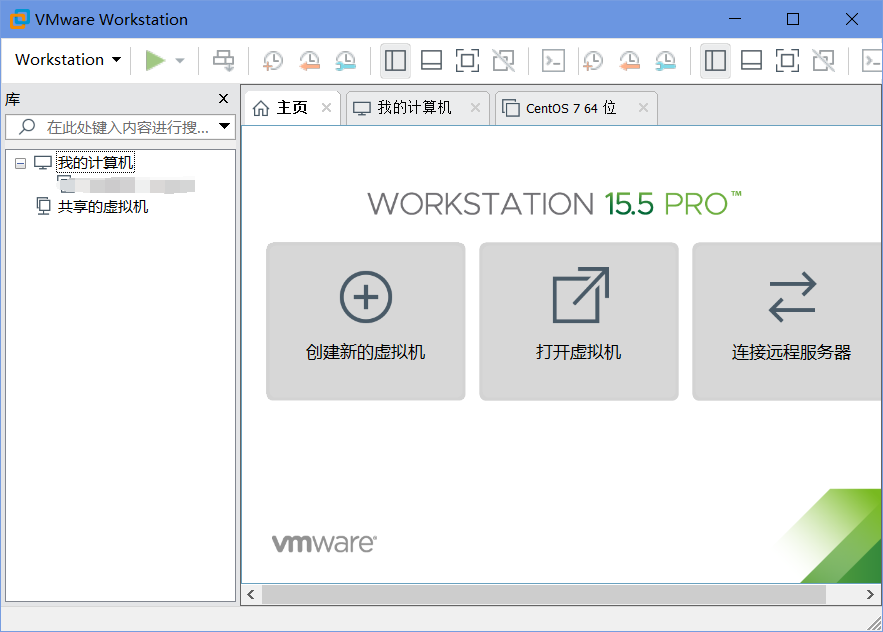883x632 pixels.
Task: Enter full screen mode via the toolbar icon
Action: 467,60
